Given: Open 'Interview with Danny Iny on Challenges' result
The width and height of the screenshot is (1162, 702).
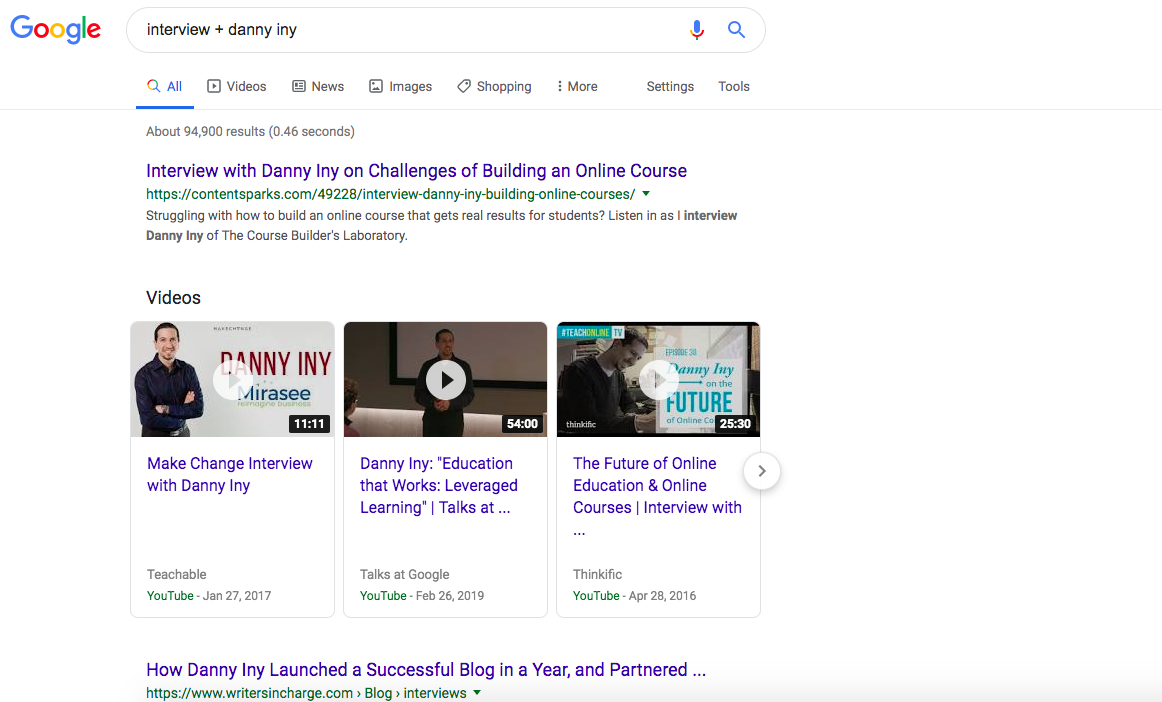Looking at the screenshot, I should pyautogui.click(x=416, y=170).
